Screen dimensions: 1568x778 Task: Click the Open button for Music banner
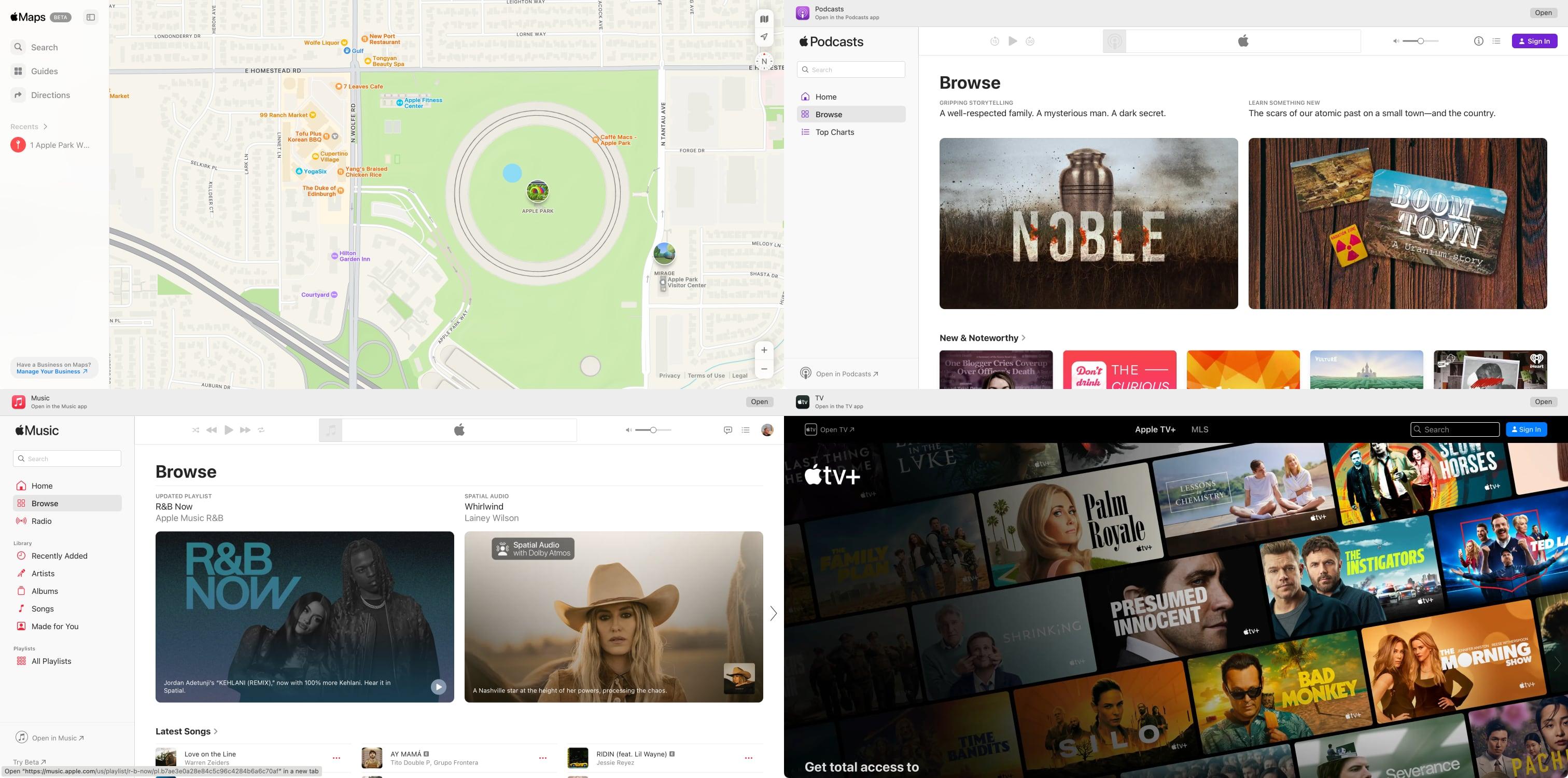point(759,402)
